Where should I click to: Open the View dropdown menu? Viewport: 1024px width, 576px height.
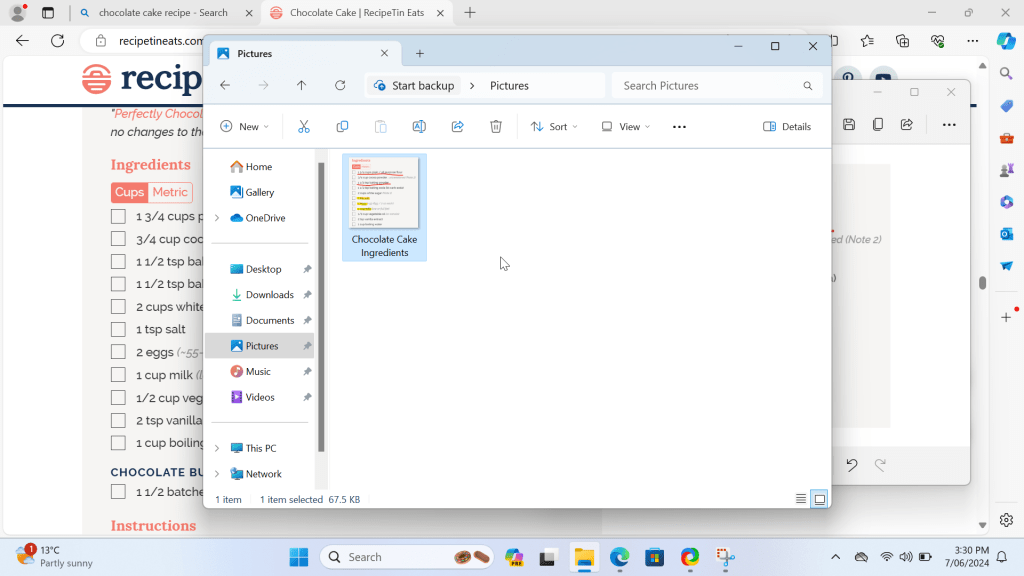(625, 127)
